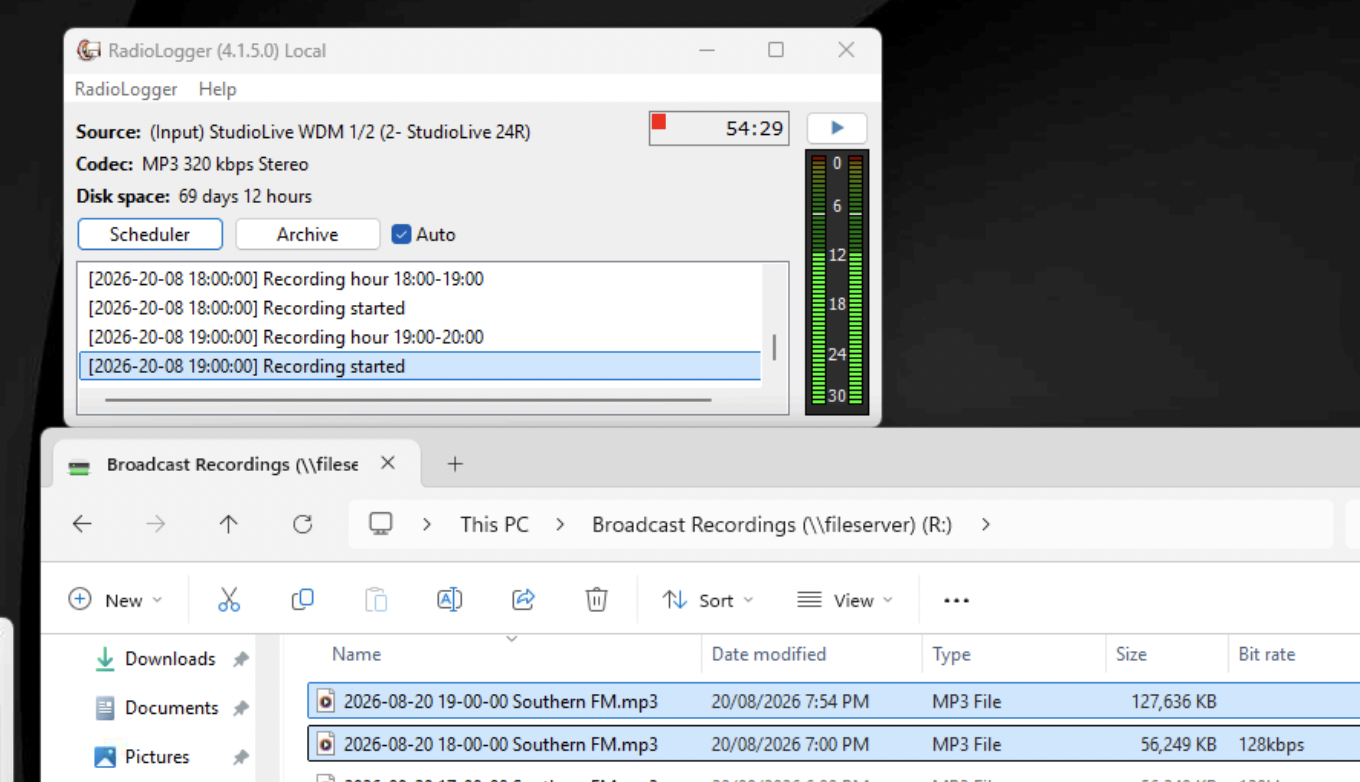The width and height of the screenshot is (1360, 782).
Task: Select file 2026-08-20 19-00-00 Southern FM.mp3
Action: [x=500, y=702]
